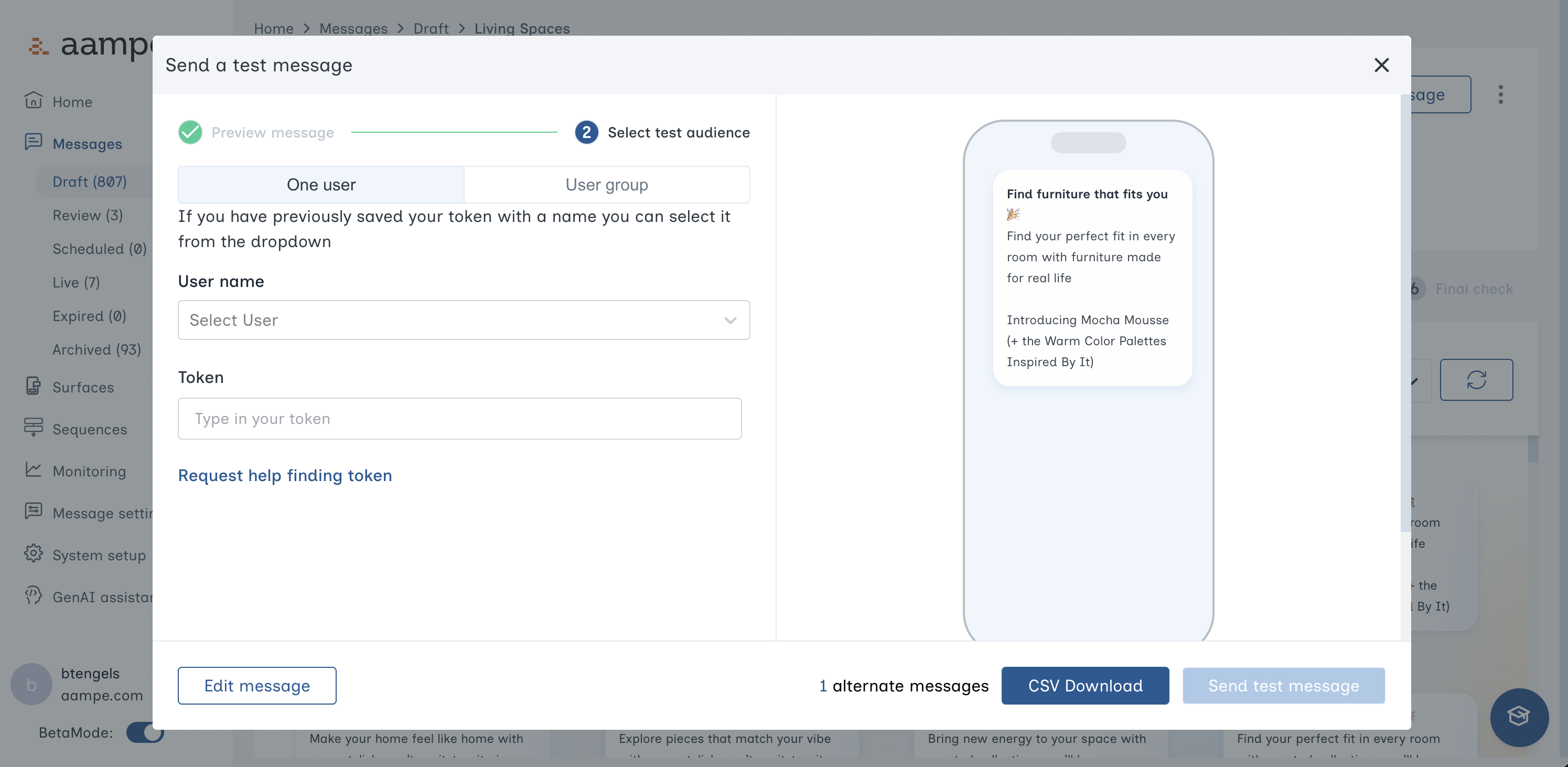Click the CSV Download button
1568x767 pixels.
point(1084,686)
